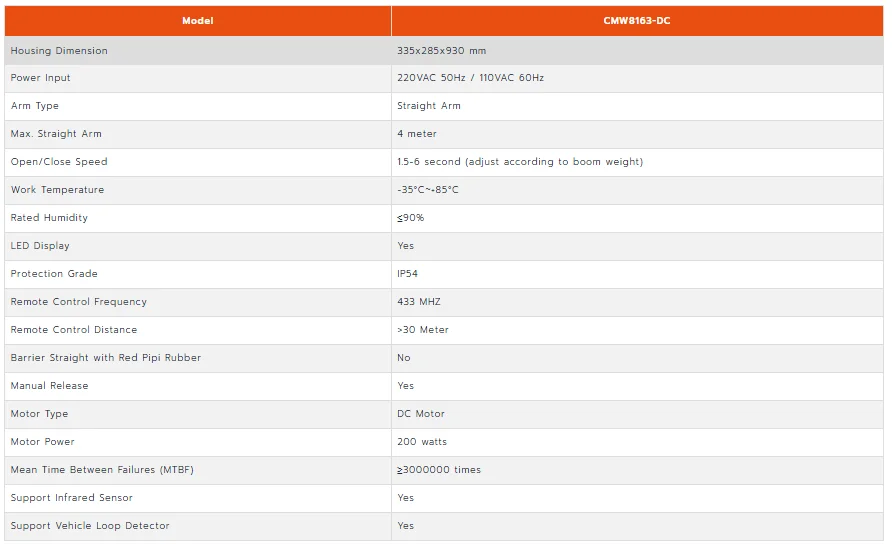Click the 1.5-6 second speed value

tap(520, 162)
